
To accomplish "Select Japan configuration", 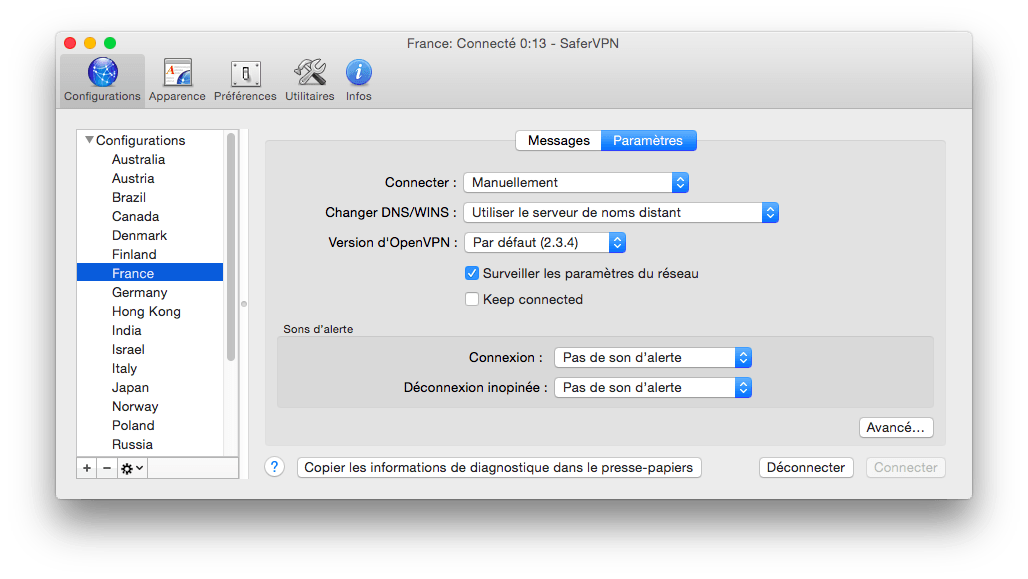I will pyautogui.click(x=150, y=388).
